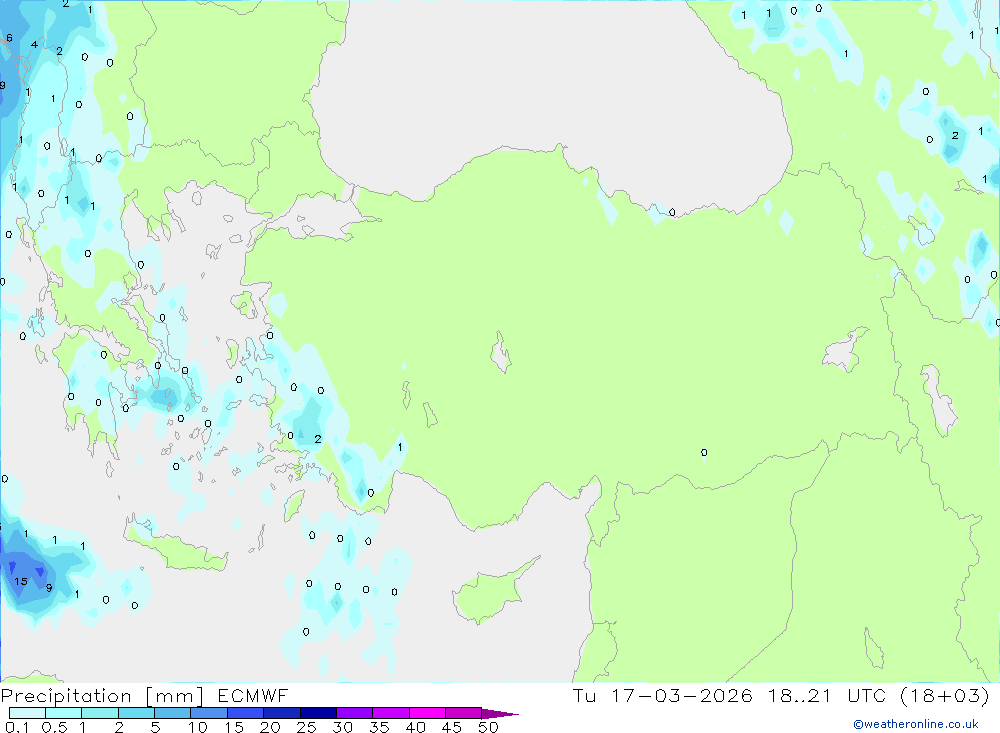Screen dimensions: 1000x733
Task: Select the 50 mm legend arrow tip
Action: 500,714
